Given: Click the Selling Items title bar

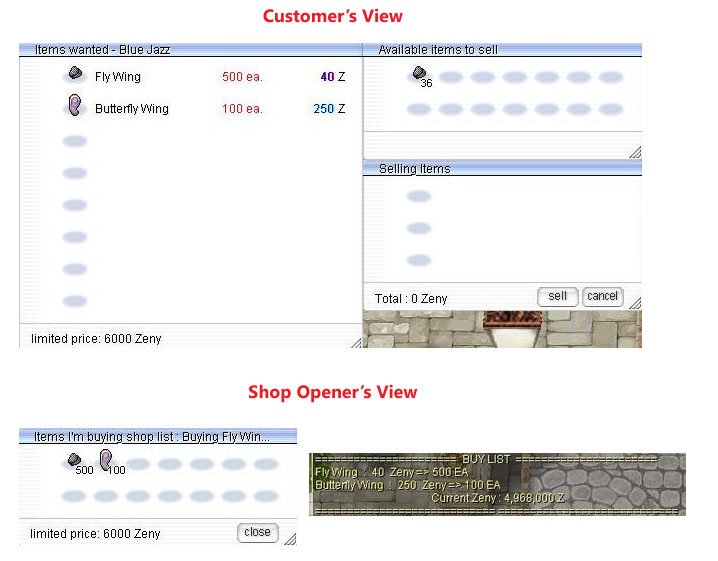Looking at the screenshot, I should coord(502,169).
